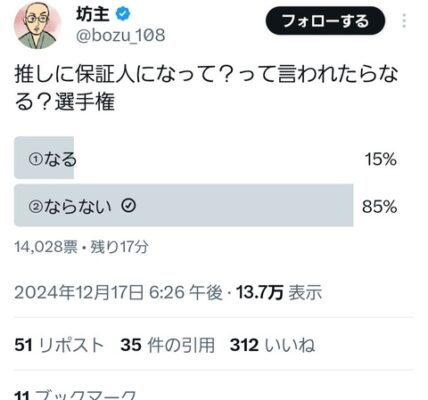428x400 pixels.
Task: Open the 坊主 profile avatar
Action: pos(37,26)
